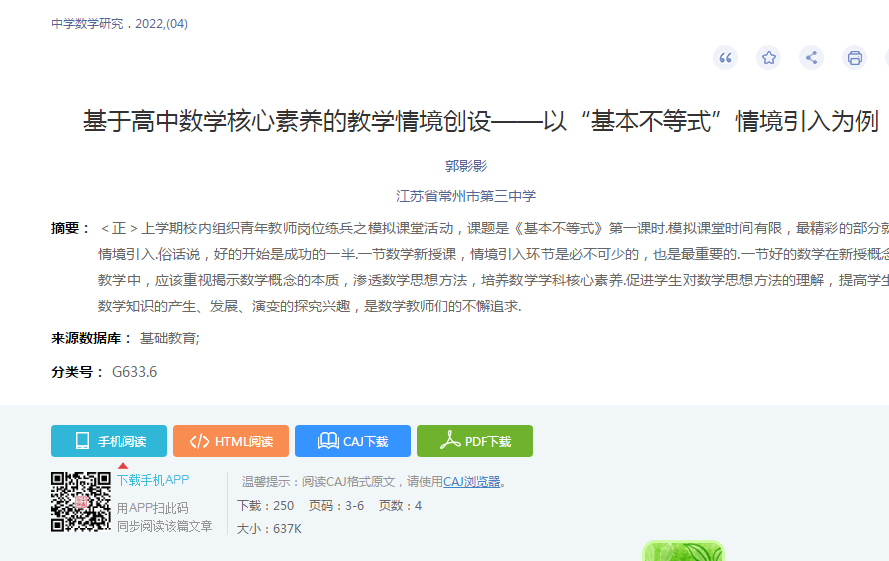Select classification number G633.6
This screenshot has width=889, height=561.
pyautogui.click(x=134, y=372)
